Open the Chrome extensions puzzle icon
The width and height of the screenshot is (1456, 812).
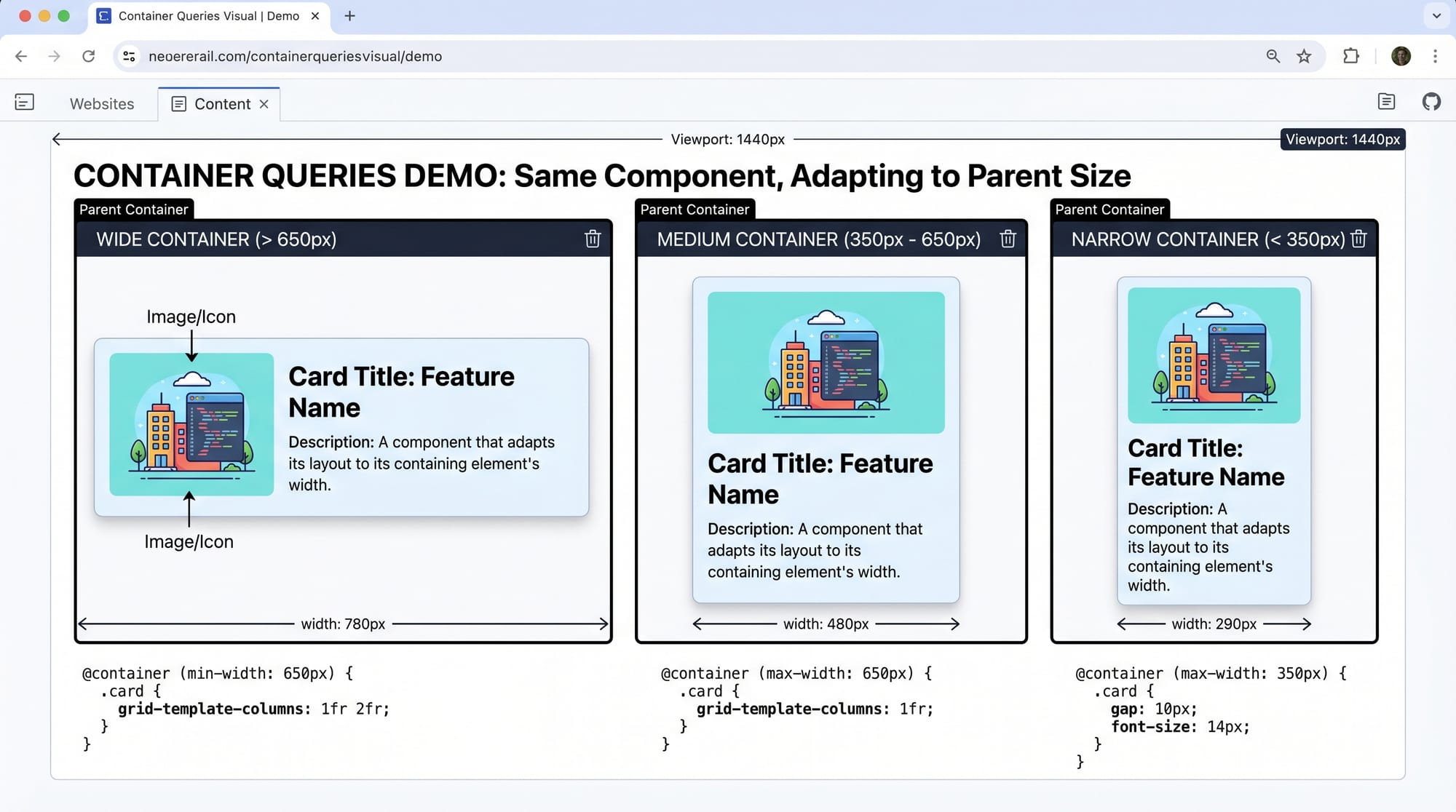pos(1351,56)
